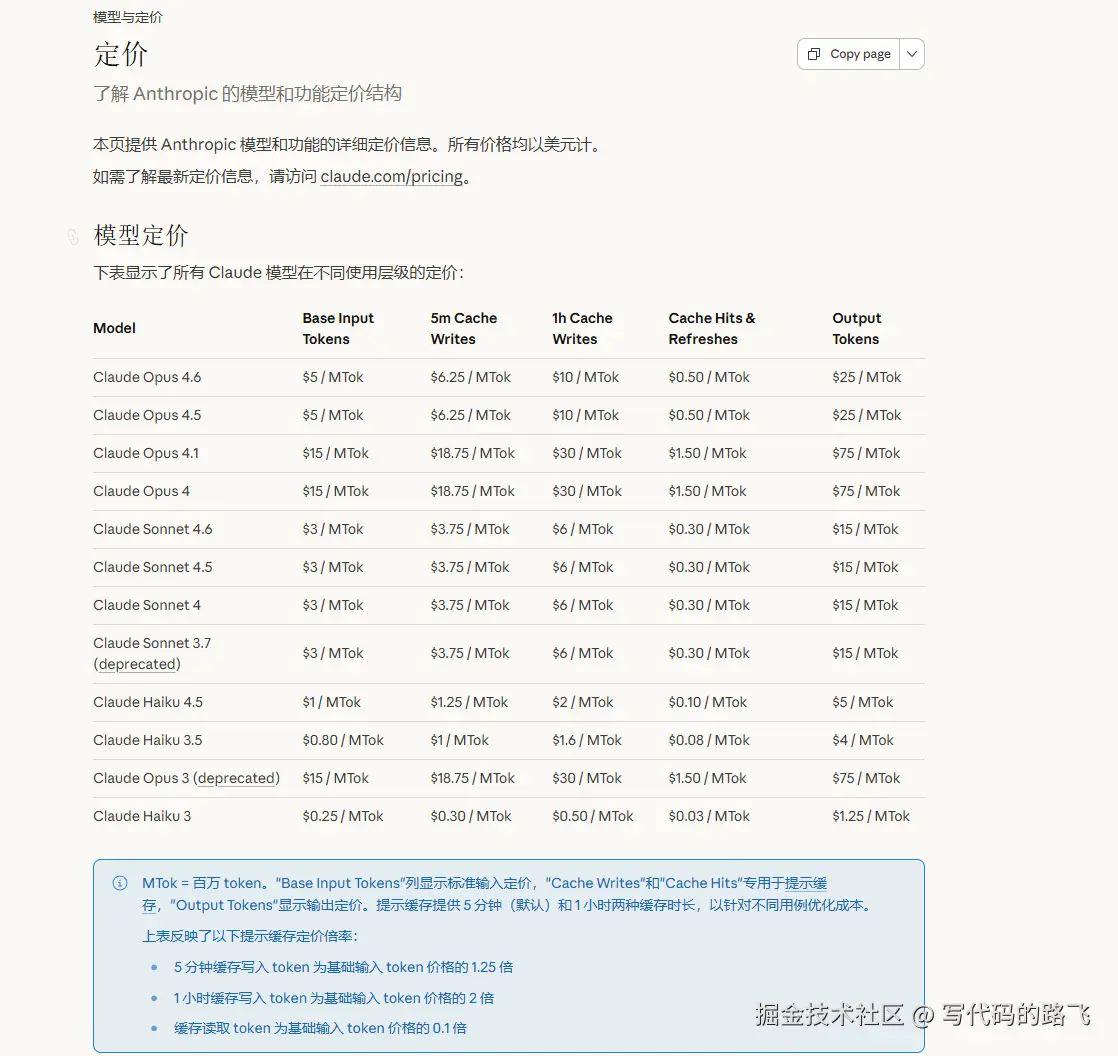Click the bullet about 1 小时缓存写入 2 倍
The image size is (1118, 1056).
click(x=334, y=998)
